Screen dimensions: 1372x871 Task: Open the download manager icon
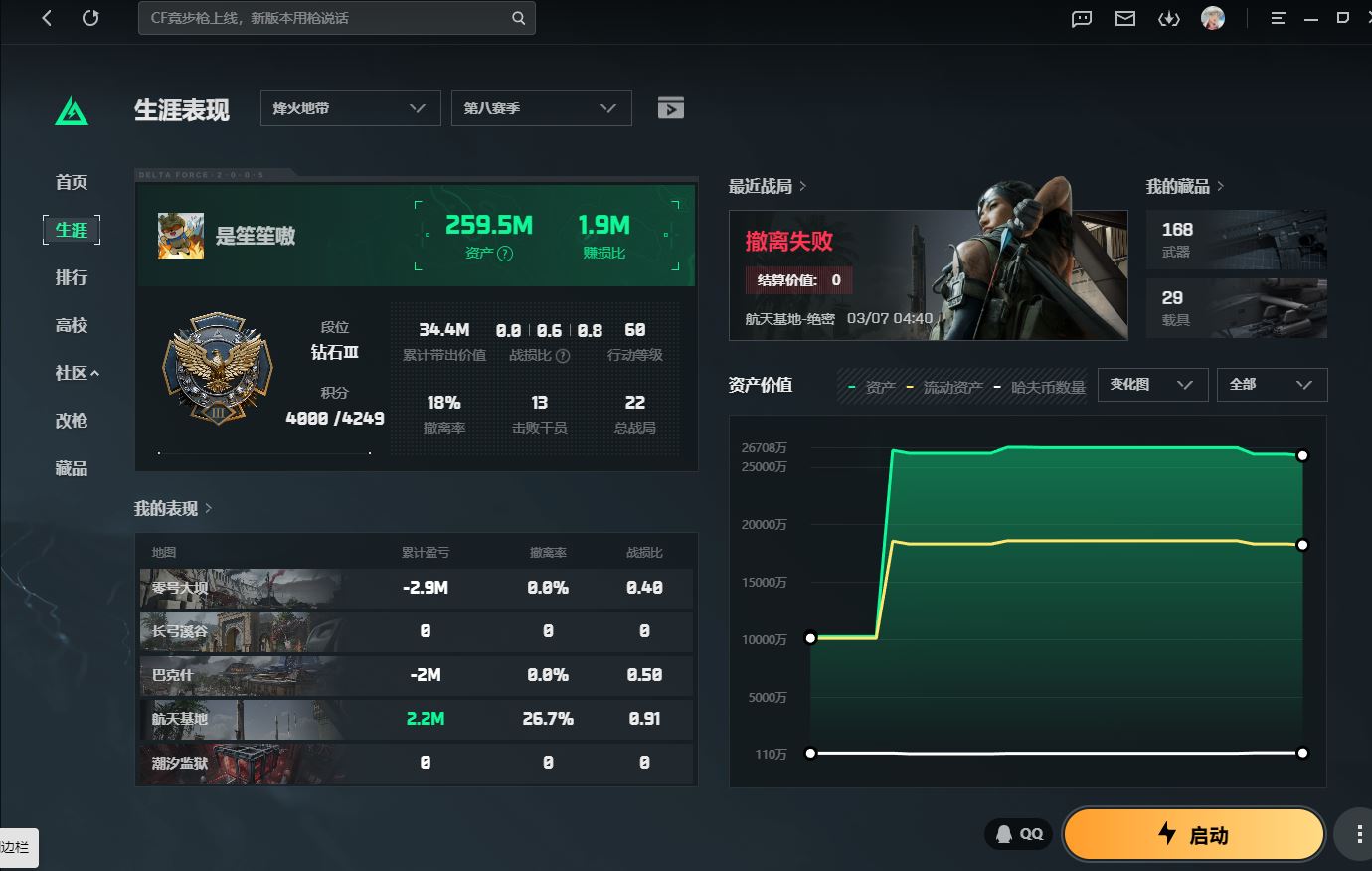tap(1169, 19)
